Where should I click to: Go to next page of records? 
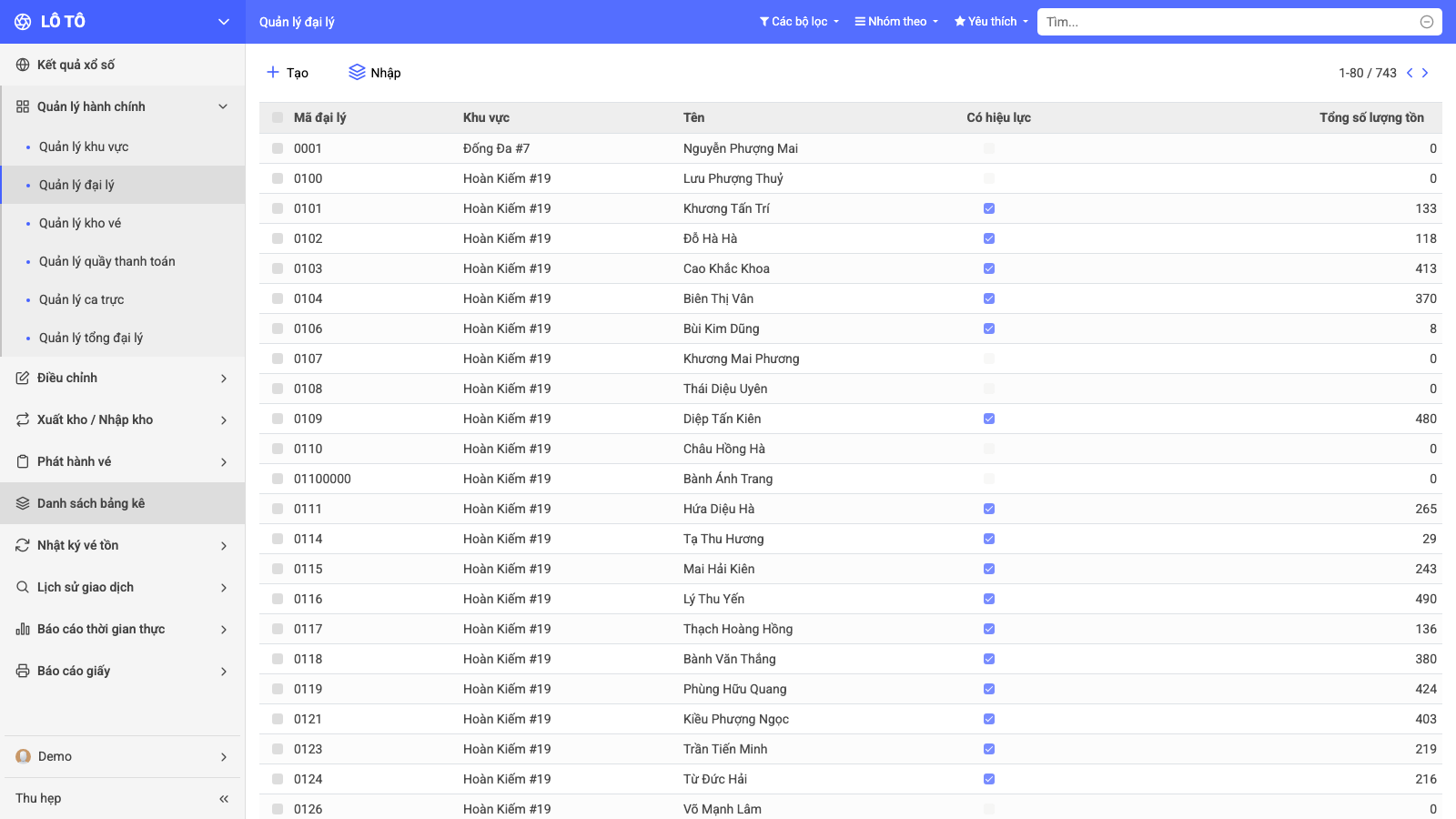tap(1425, 73)
